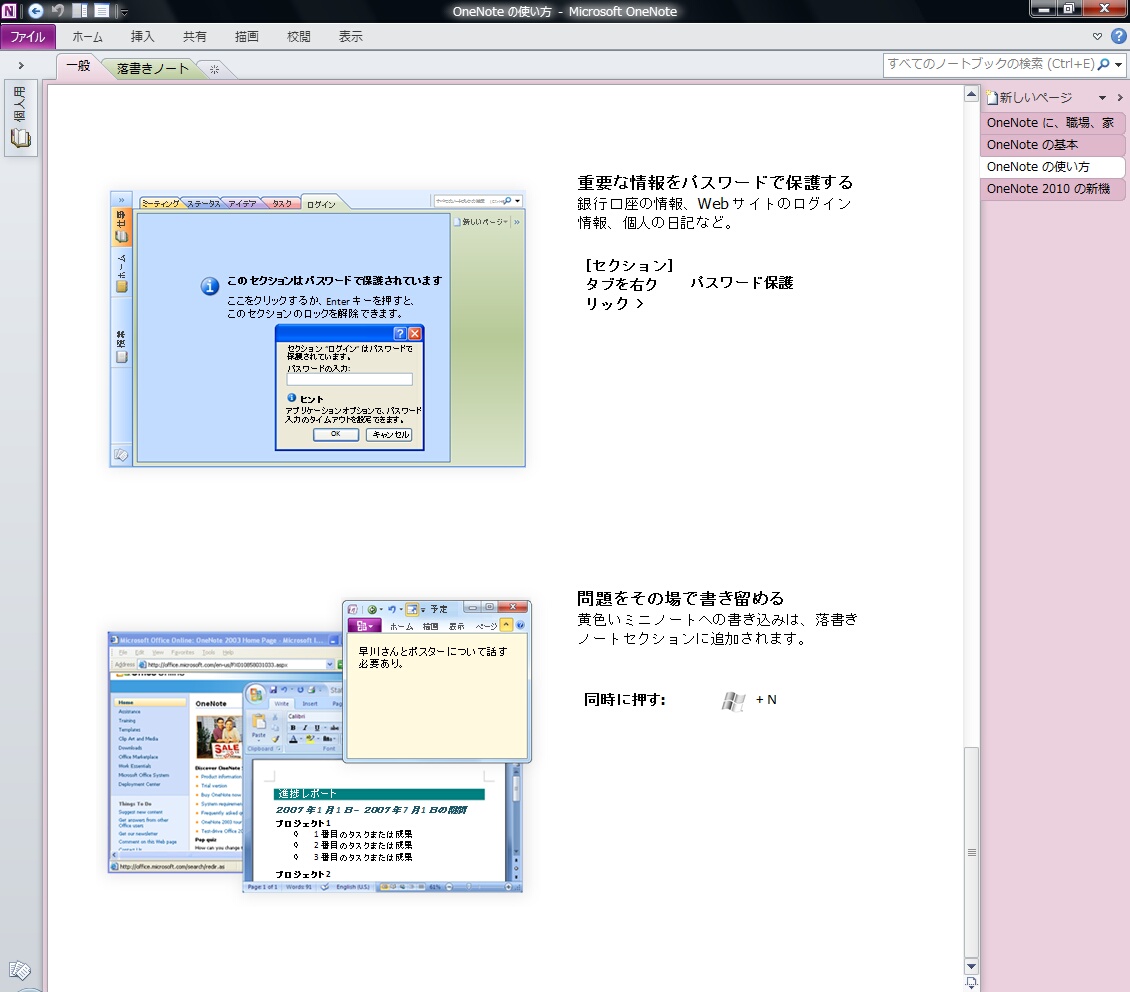This screenshot has width=1130, height=992.
Task: Minimize the OneNote window
Action: [1043, 9]
